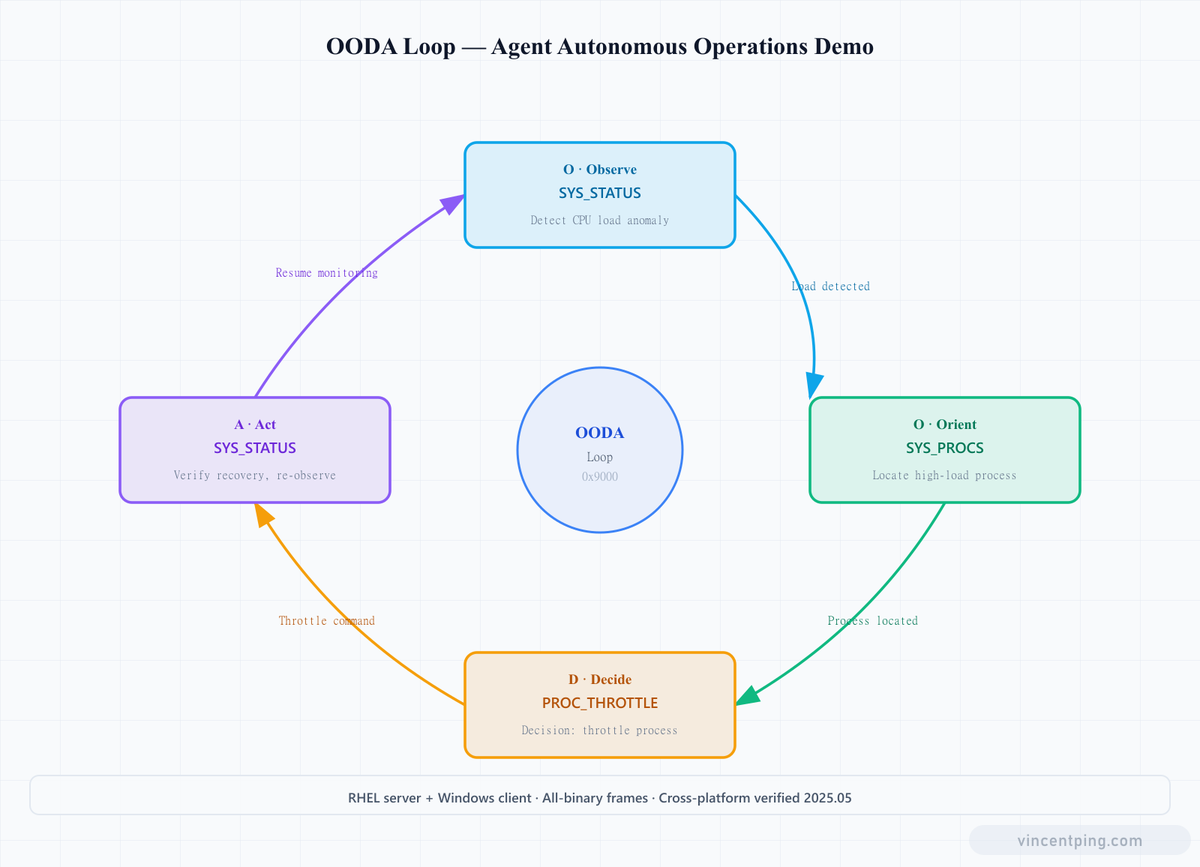Click the 'Throttle command' arrow label
Screen dimensions: 1200x867
pyautogui.click(x=327, y=621)
